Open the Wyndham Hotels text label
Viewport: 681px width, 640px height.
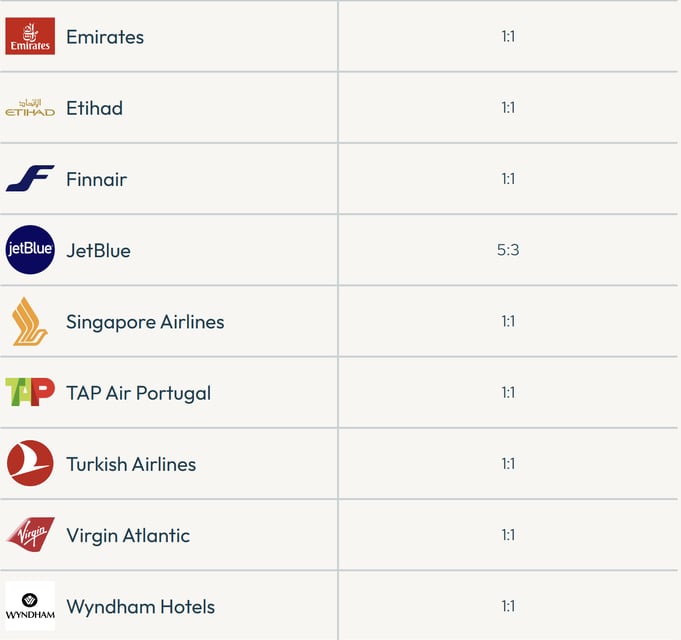point(141,607)
